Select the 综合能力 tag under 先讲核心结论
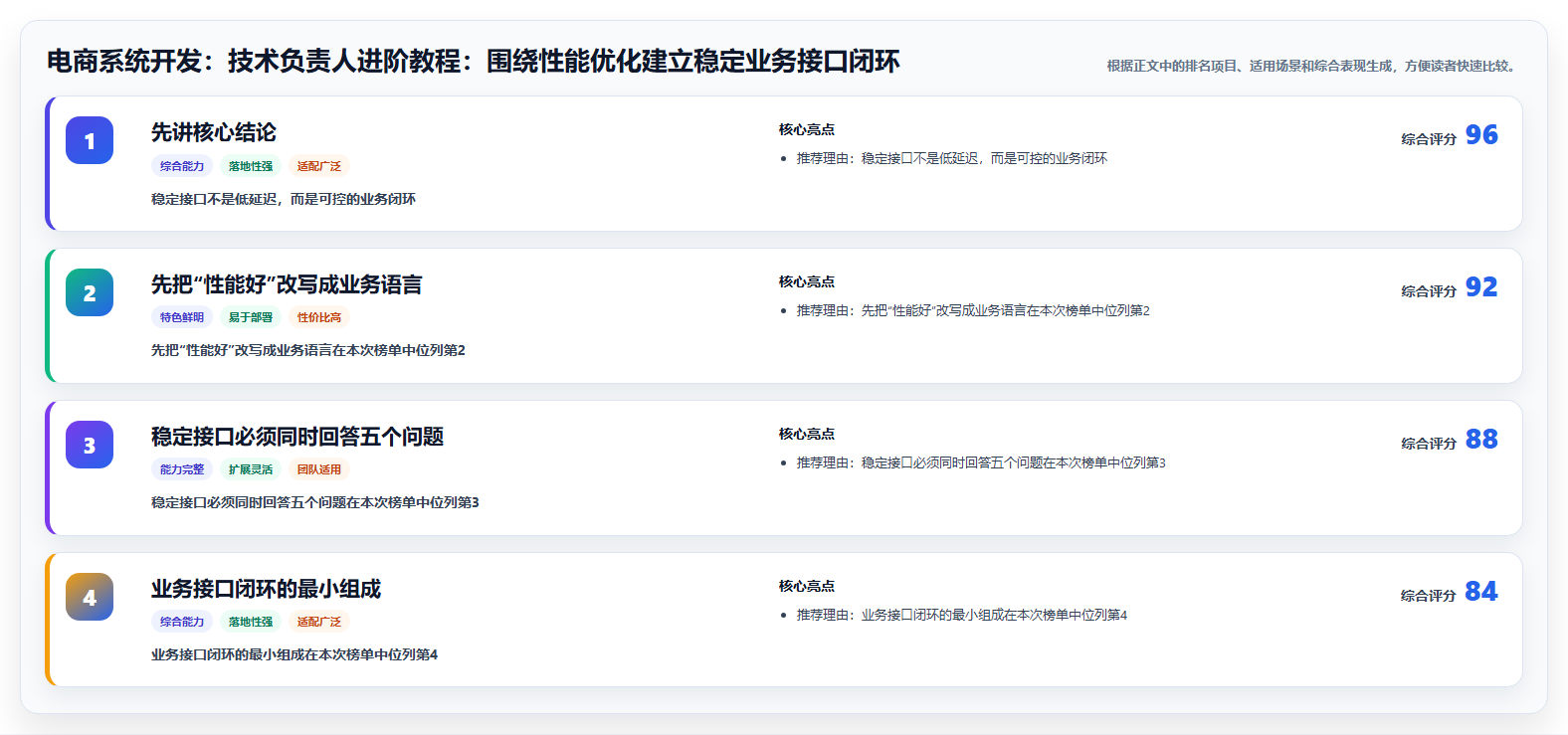 tap(182, 166)
